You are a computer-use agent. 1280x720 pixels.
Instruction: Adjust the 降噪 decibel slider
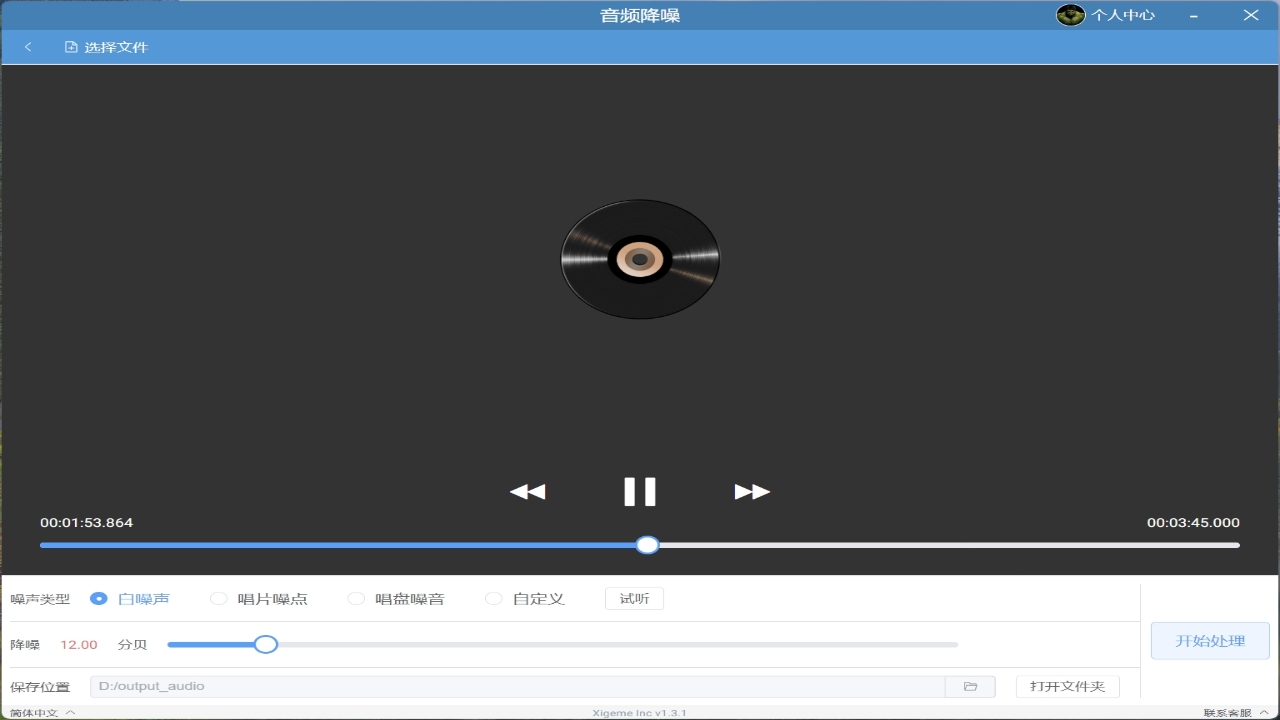[x=266, y=644]
